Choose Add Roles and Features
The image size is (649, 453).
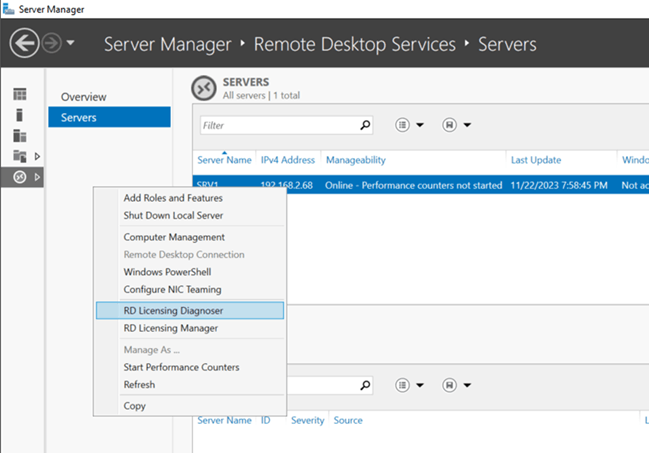tap(173, 198)
